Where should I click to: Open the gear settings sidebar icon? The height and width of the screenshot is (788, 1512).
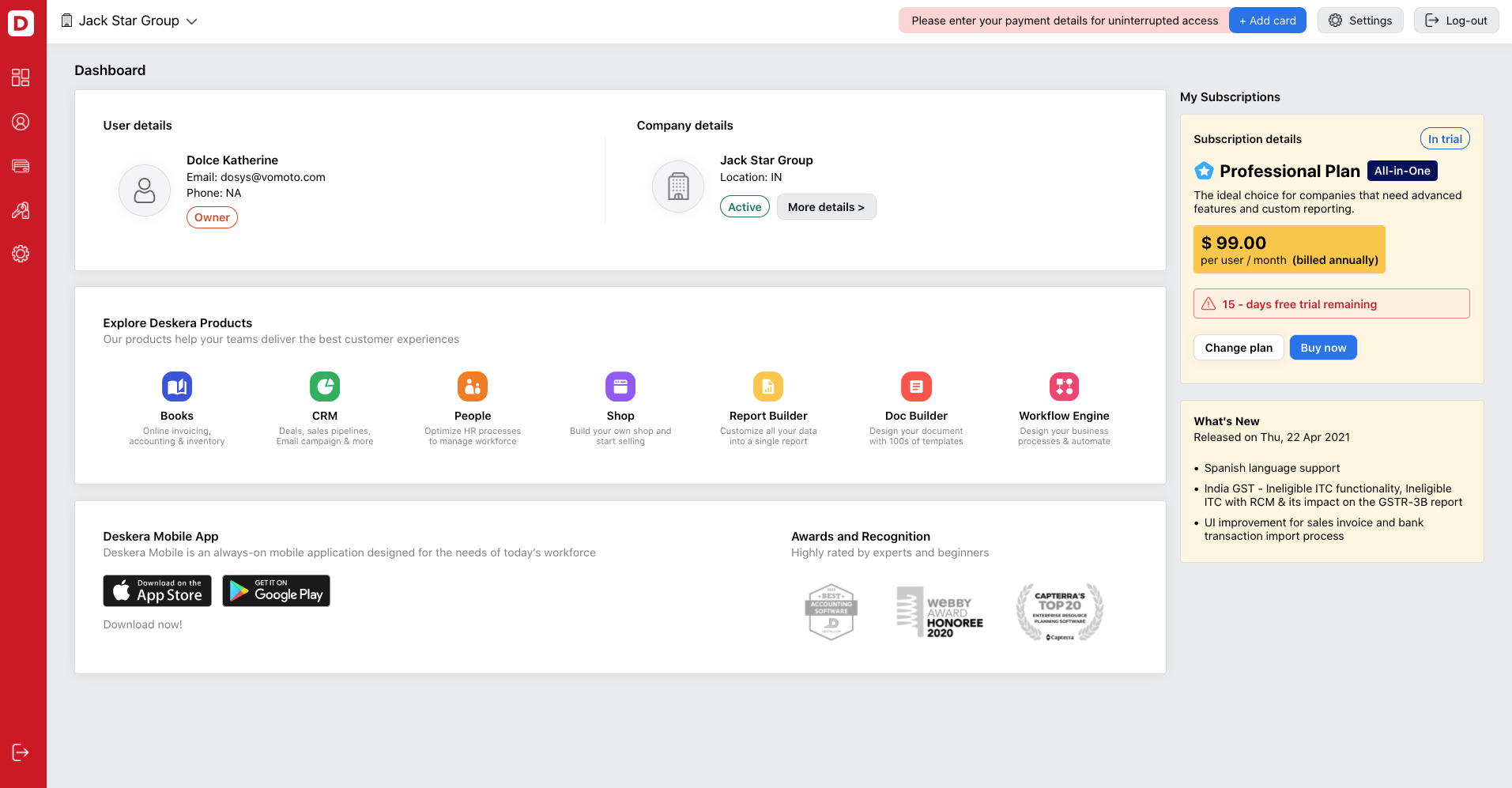click(x=21, y=254)
